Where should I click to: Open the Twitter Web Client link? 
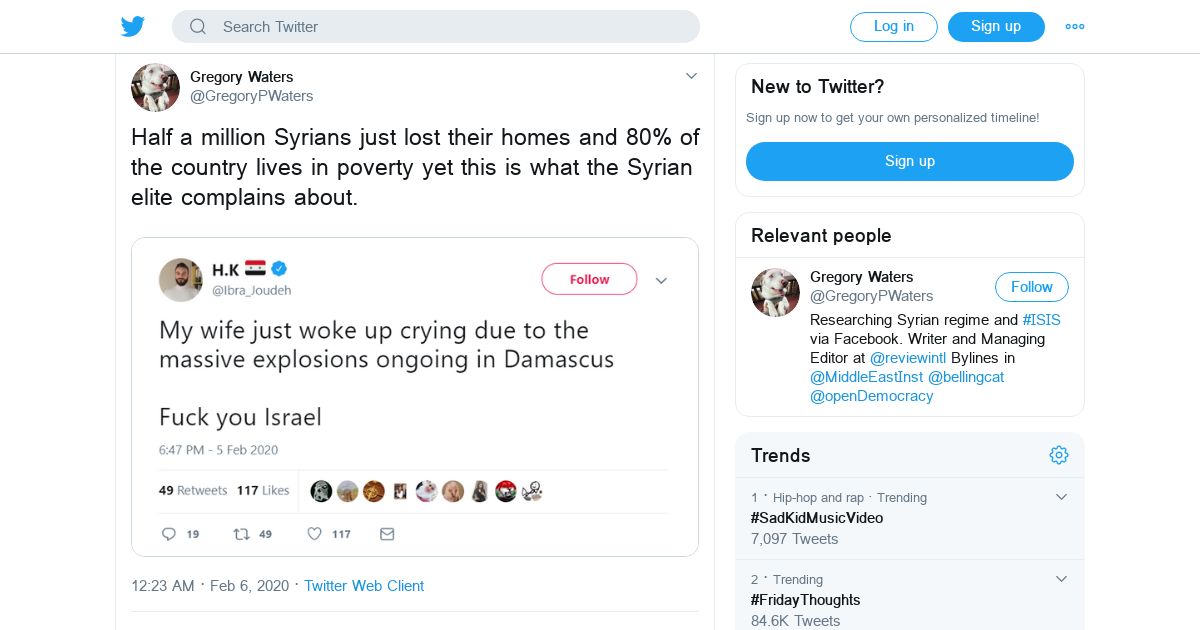point(364,586)
